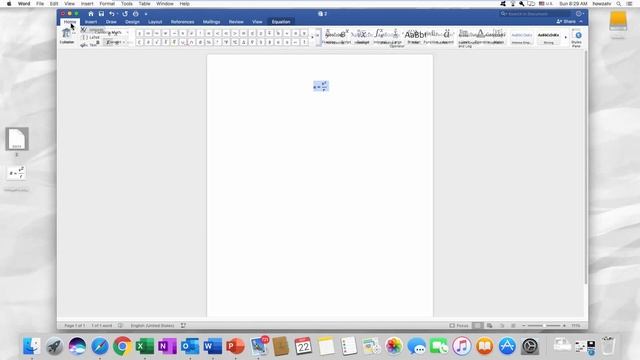640x360 pixels.
Task: Open the Edit menu in menu bar
Action: pyautogui.click(x=54, y=4)
